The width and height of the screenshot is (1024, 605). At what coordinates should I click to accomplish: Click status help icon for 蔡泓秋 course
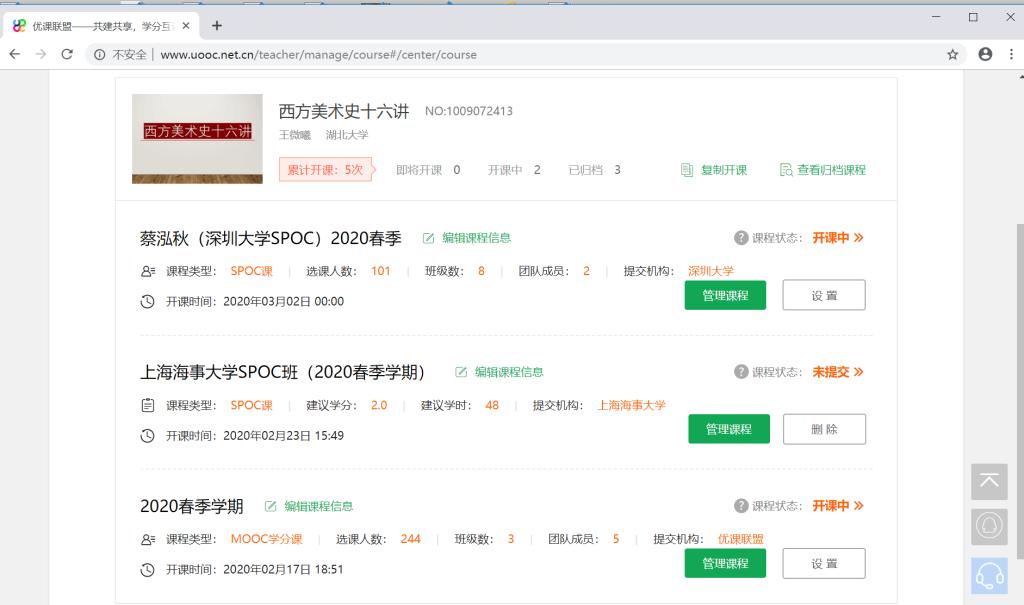coord(741,238)
